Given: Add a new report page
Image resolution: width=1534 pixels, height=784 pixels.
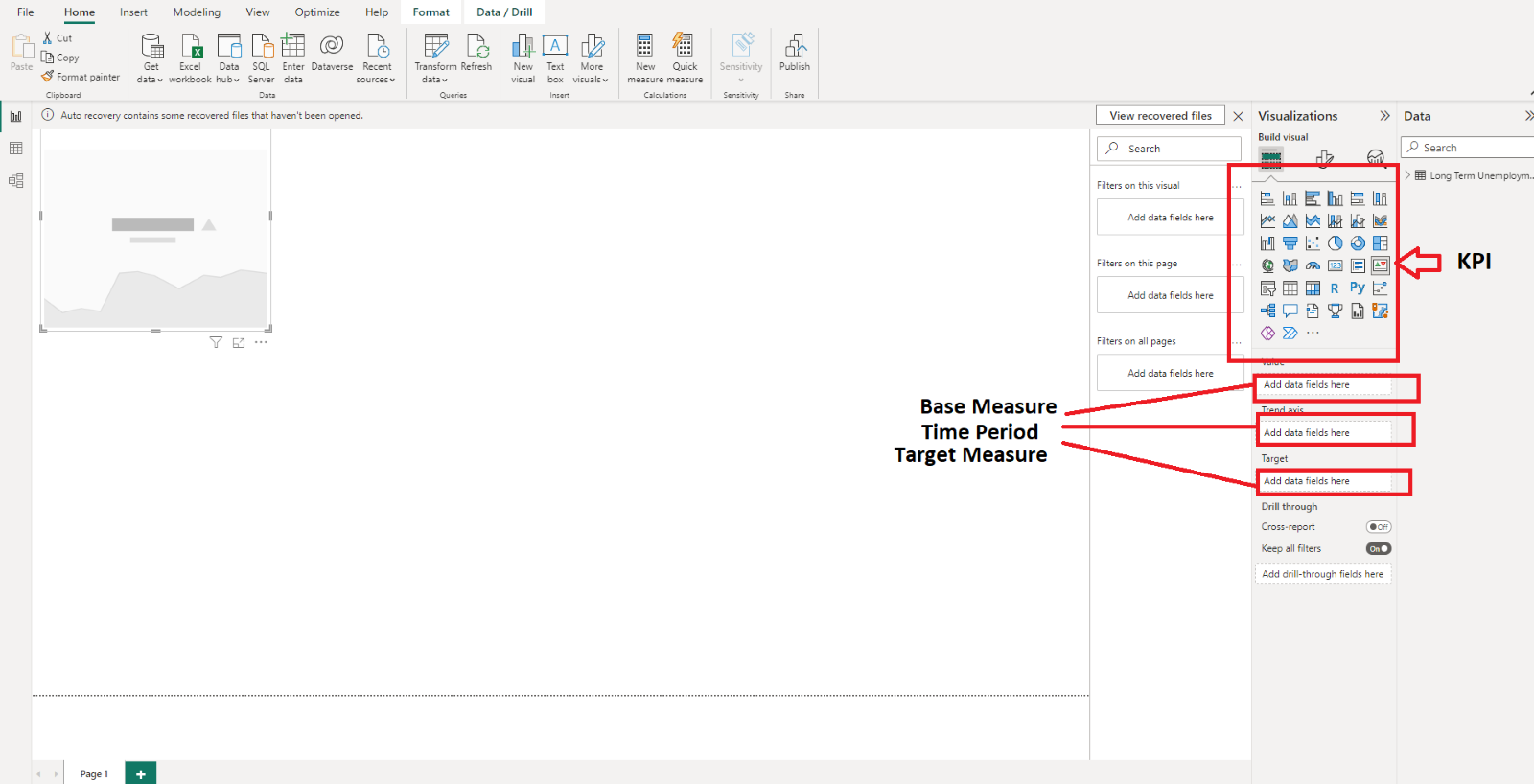Looking at the screenshot, I should click(x=140, y=773).
